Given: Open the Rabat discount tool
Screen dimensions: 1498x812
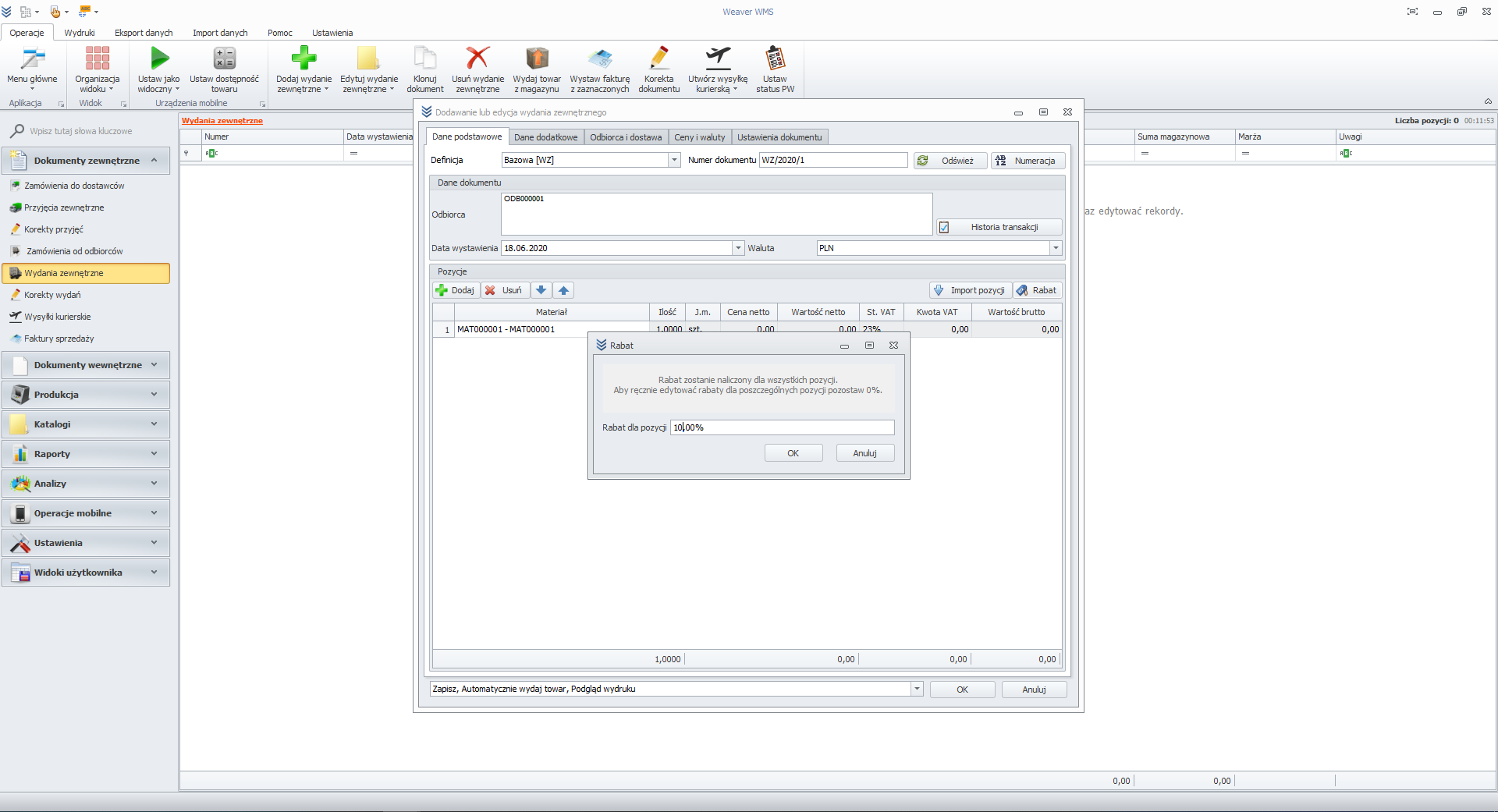Looking at the screenshot, I should (x=1037, y=290).
